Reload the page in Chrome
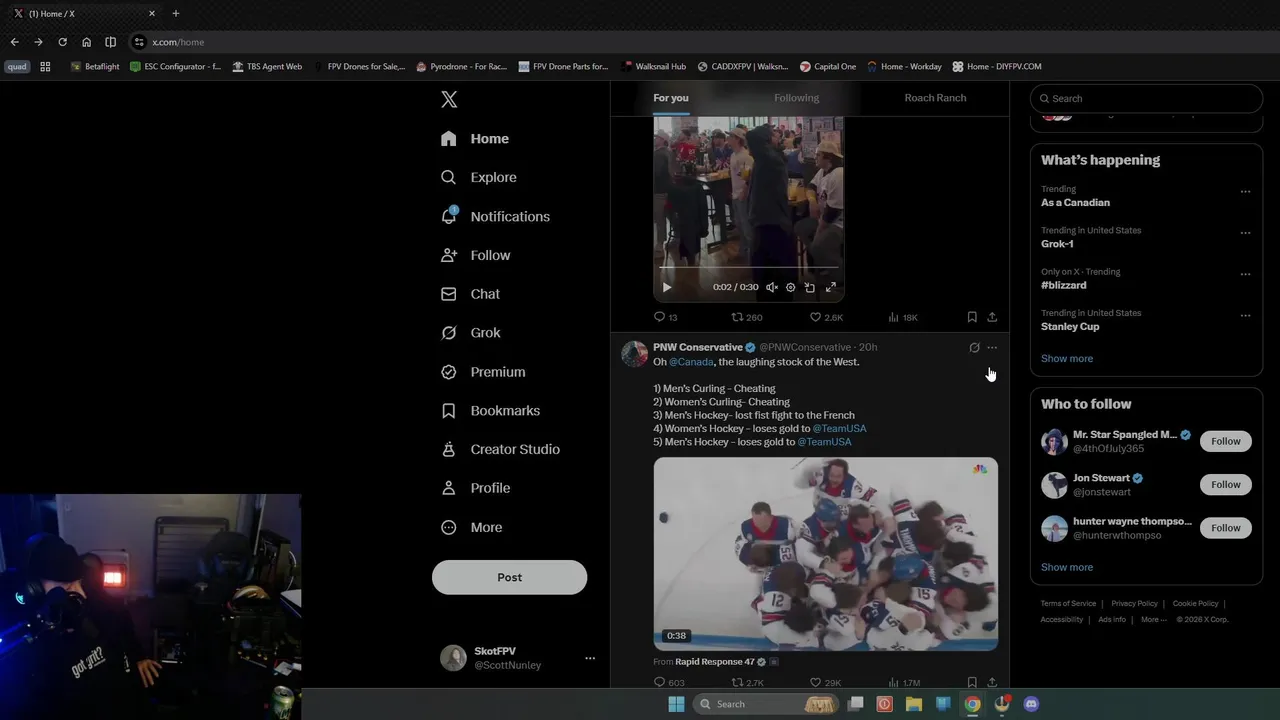The image size is (1280, 720). click(x=62, y=42)
